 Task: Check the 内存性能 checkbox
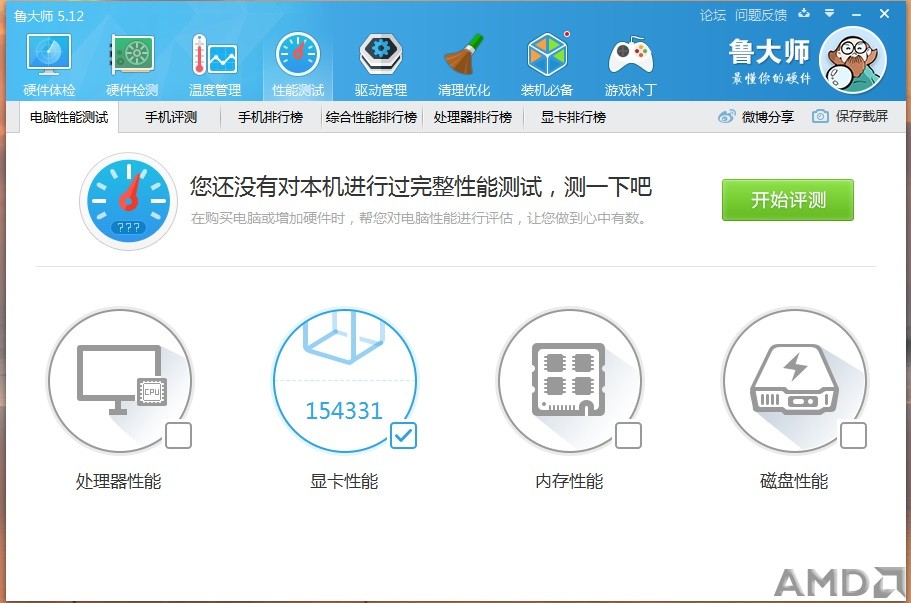(x=628, y=436)
